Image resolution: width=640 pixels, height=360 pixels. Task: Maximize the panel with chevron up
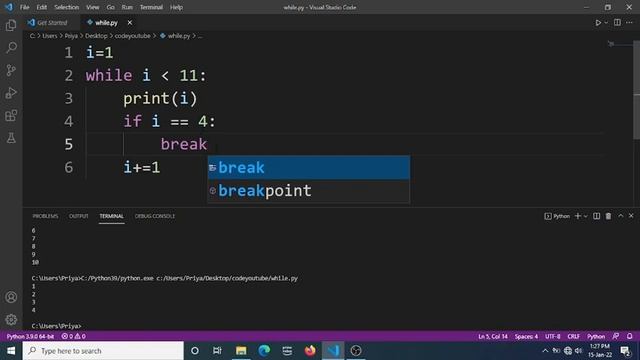click(620, 216)
